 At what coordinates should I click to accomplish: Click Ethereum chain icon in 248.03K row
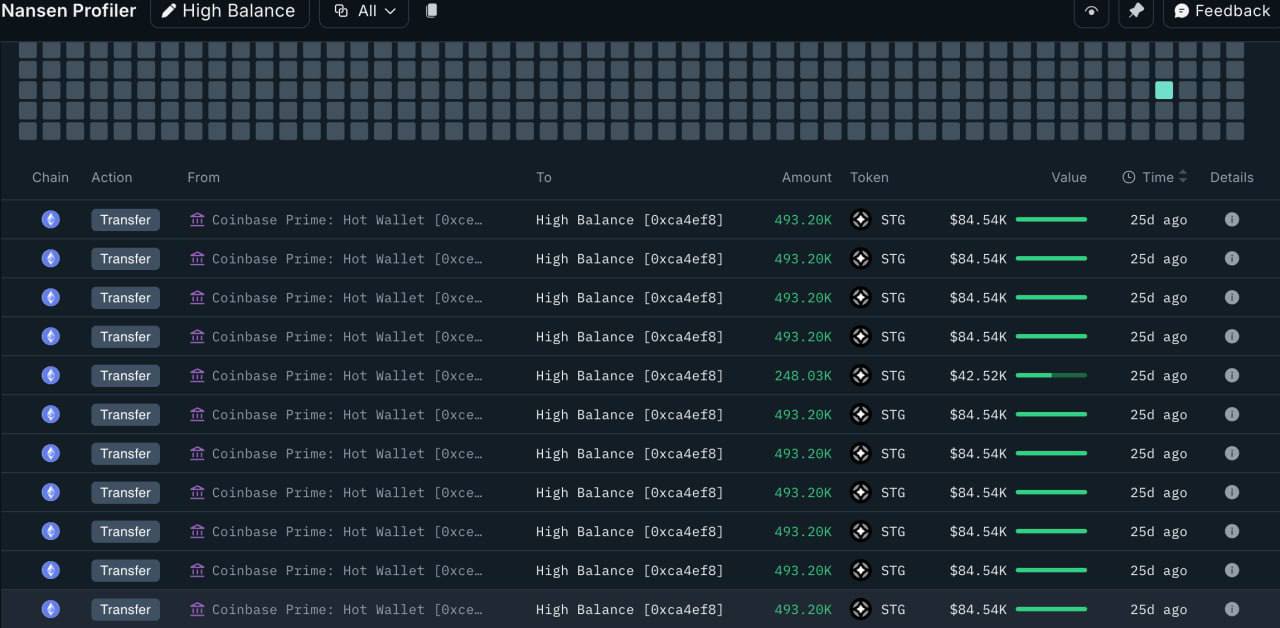(x=50, y=376)
